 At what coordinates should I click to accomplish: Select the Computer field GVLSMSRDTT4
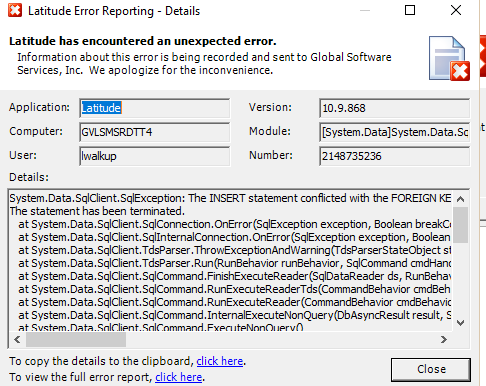point(155,132)
